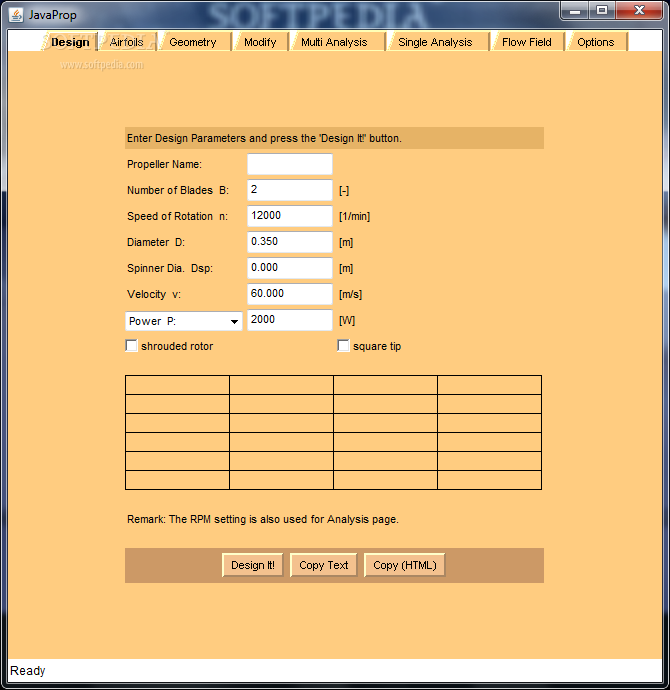Image resolution: width=670 pixels, height=690 pixels.
Task: Open the Single Analysis tab
Action: tap(435, 42)
